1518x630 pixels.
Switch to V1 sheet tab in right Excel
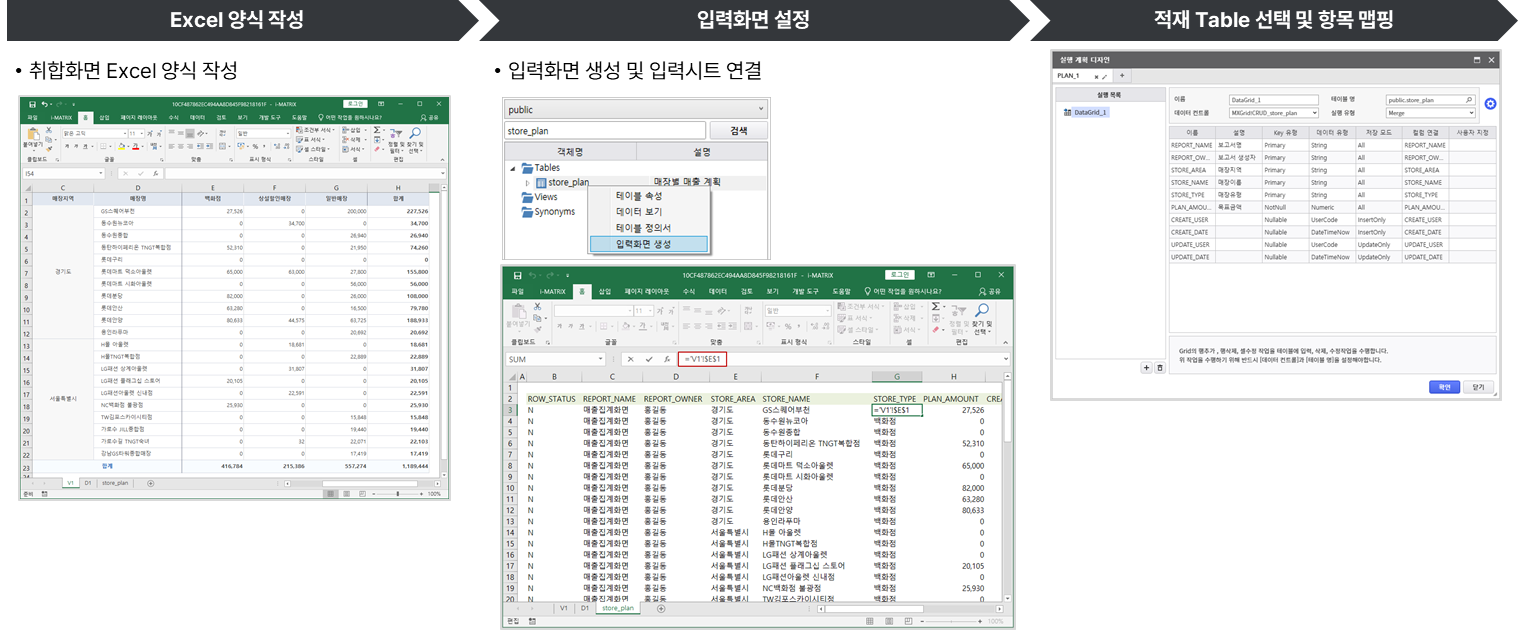pos(563,608)
